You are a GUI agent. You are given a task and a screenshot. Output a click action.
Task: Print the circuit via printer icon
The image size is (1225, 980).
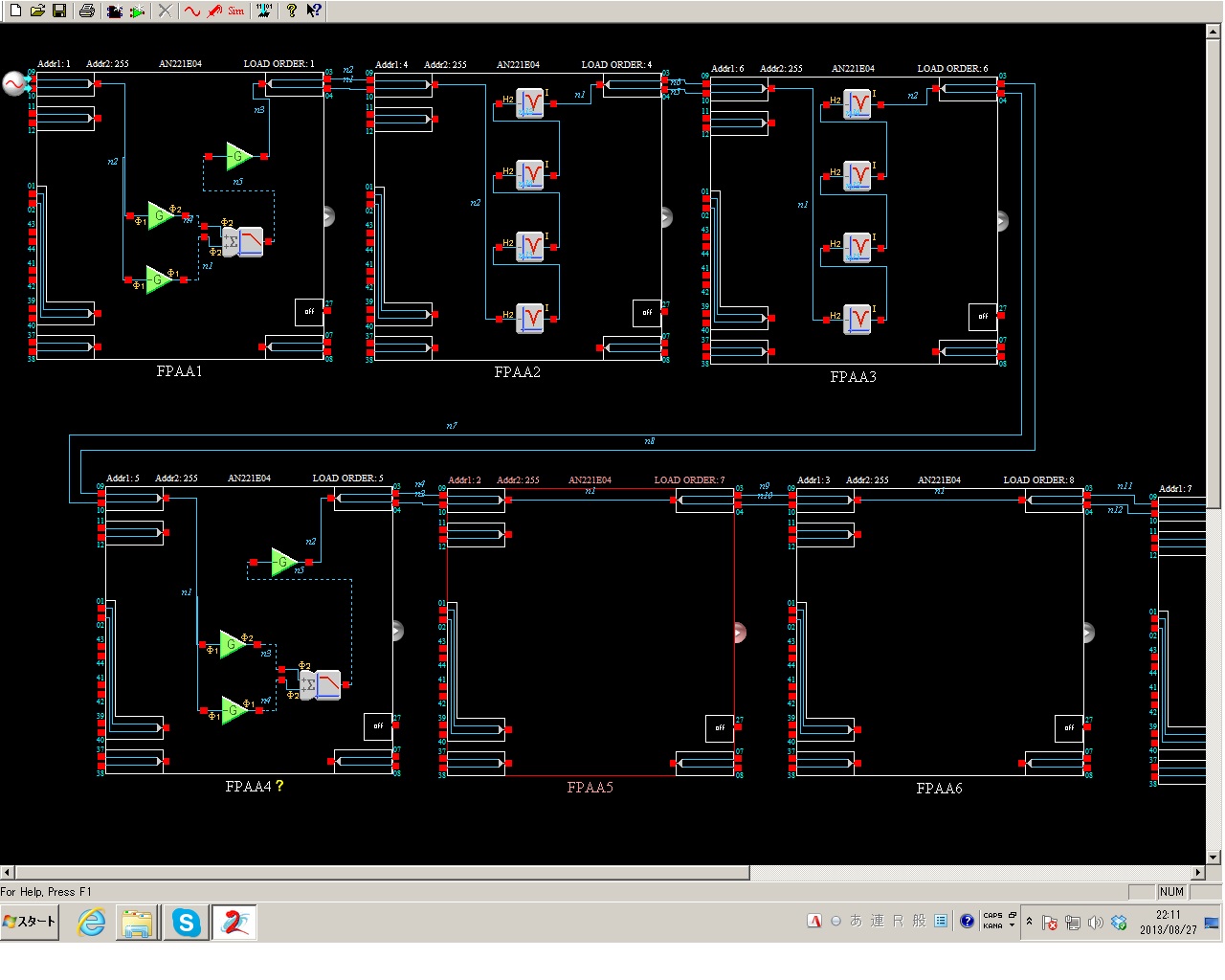point(87,11)
